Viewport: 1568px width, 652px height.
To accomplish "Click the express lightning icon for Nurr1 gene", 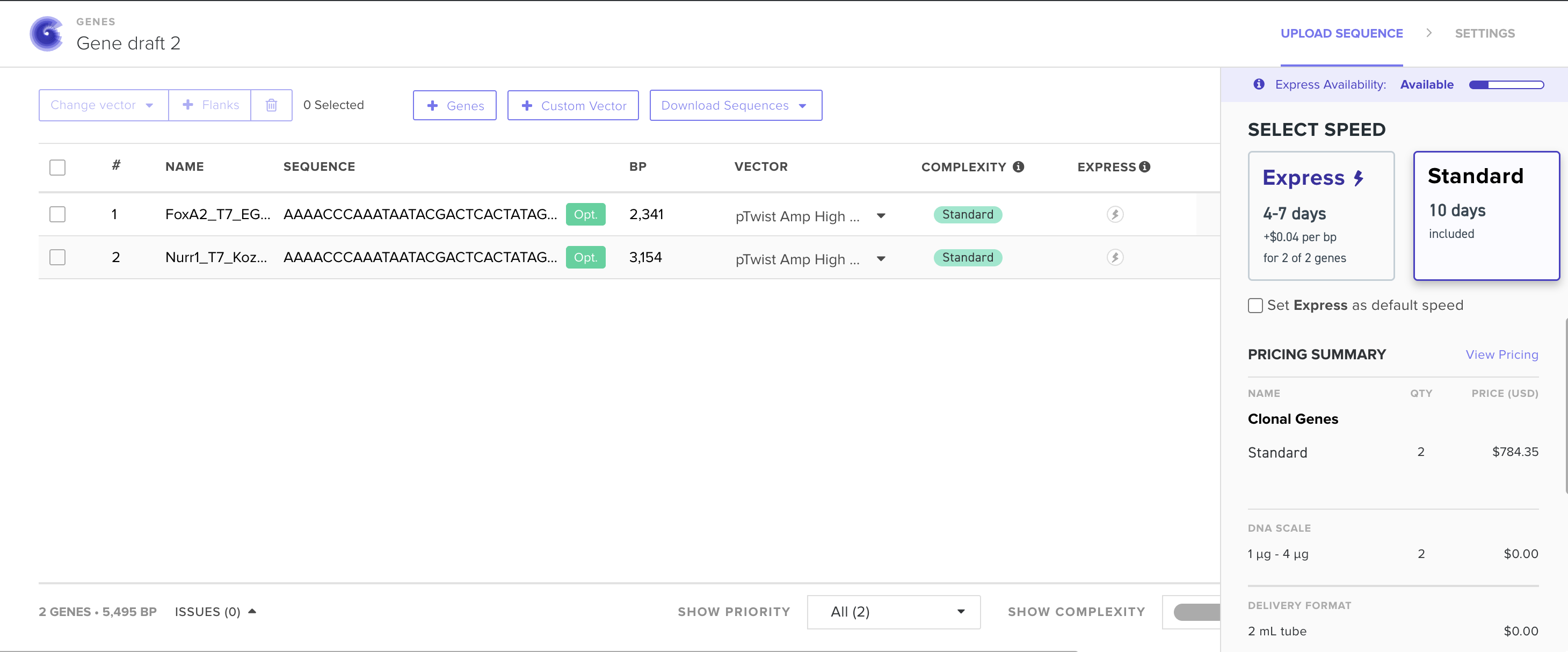I will (1115, 257).
